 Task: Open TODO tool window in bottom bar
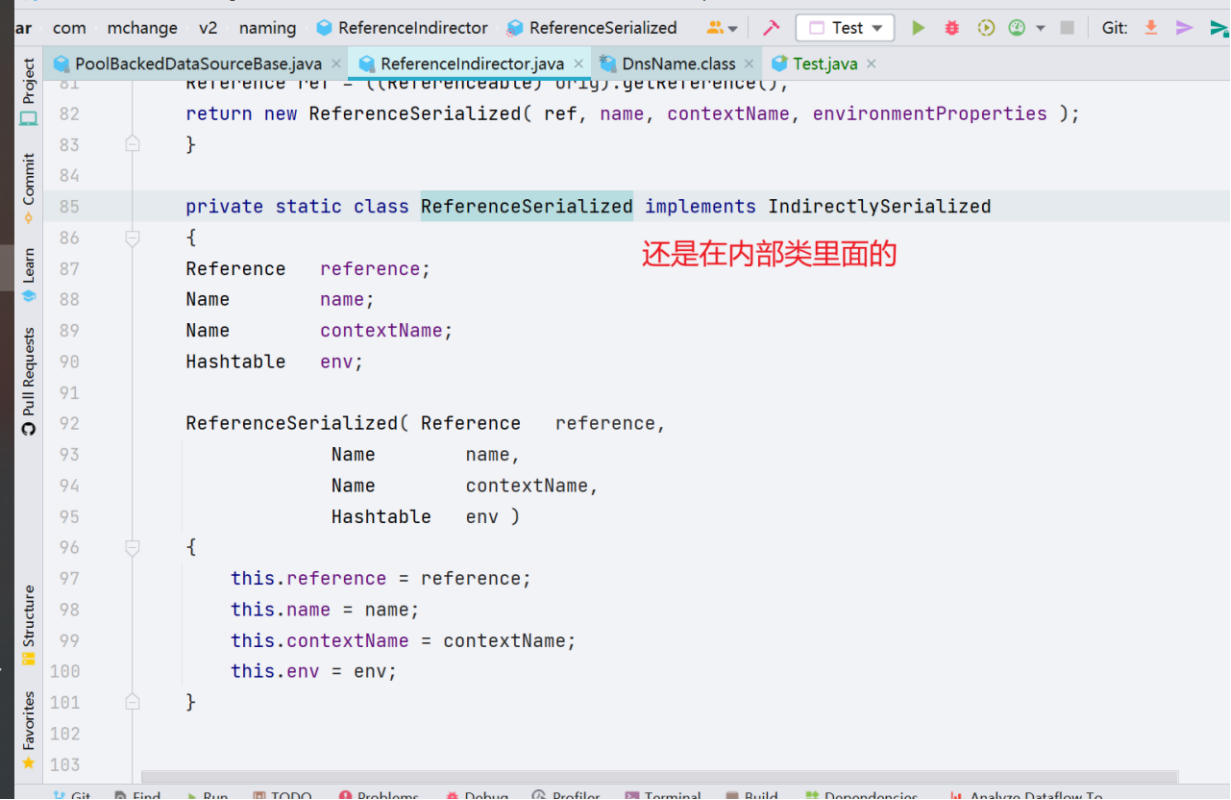[x=282, y=796]
